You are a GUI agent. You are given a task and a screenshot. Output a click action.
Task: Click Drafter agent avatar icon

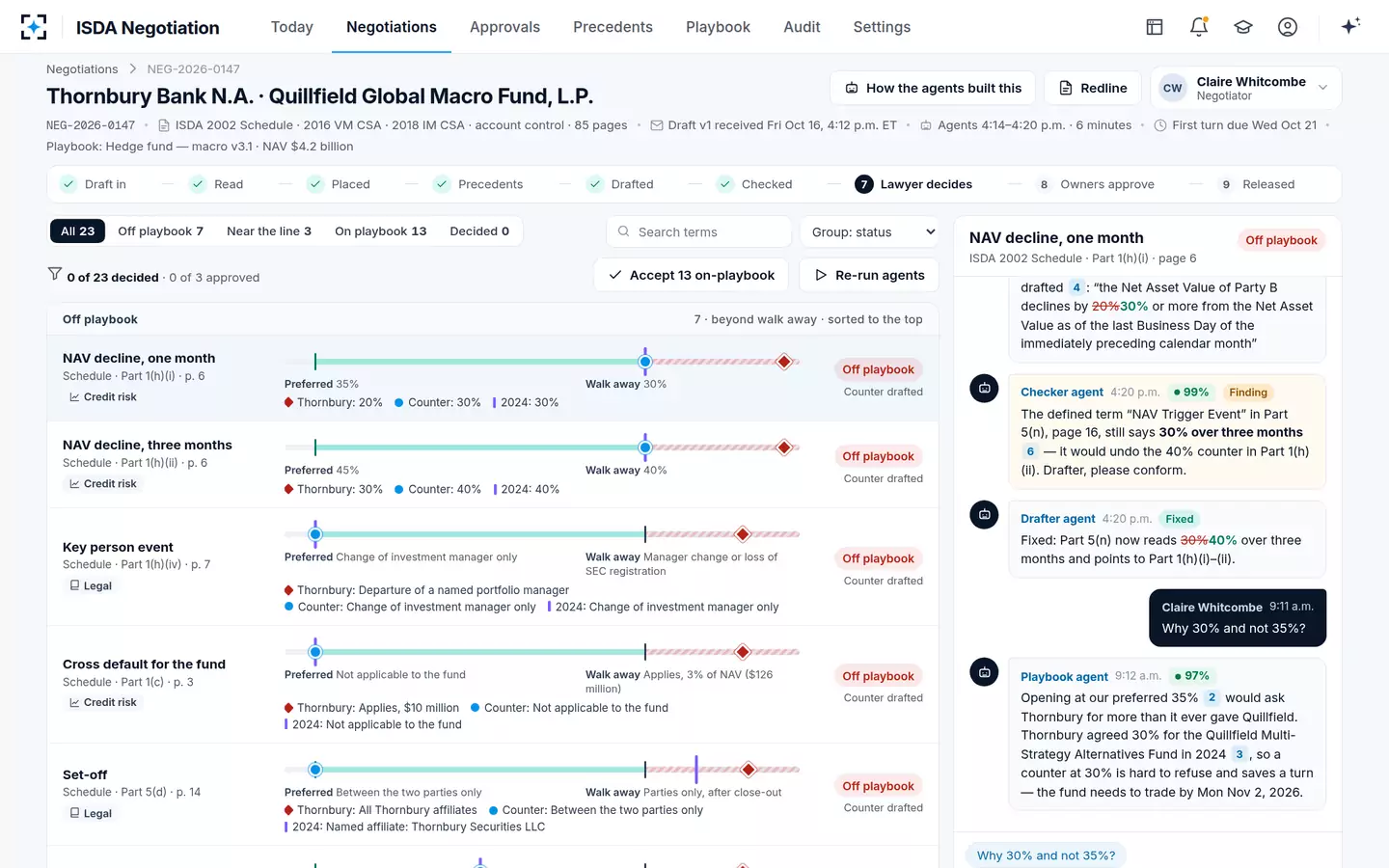click(x=984, y=515)
